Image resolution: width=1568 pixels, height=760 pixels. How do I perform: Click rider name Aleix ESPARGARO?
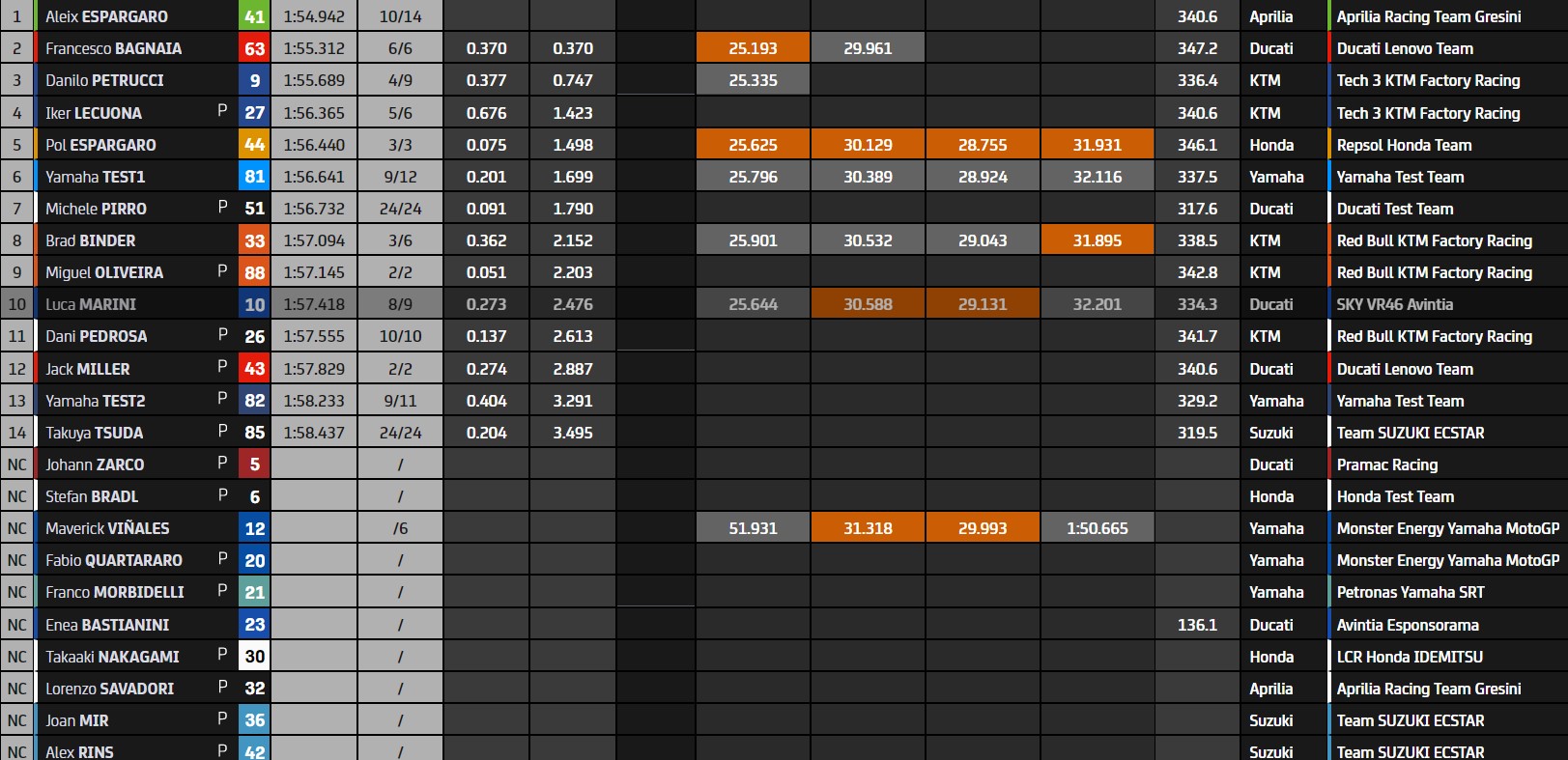(x=106, y=16)
